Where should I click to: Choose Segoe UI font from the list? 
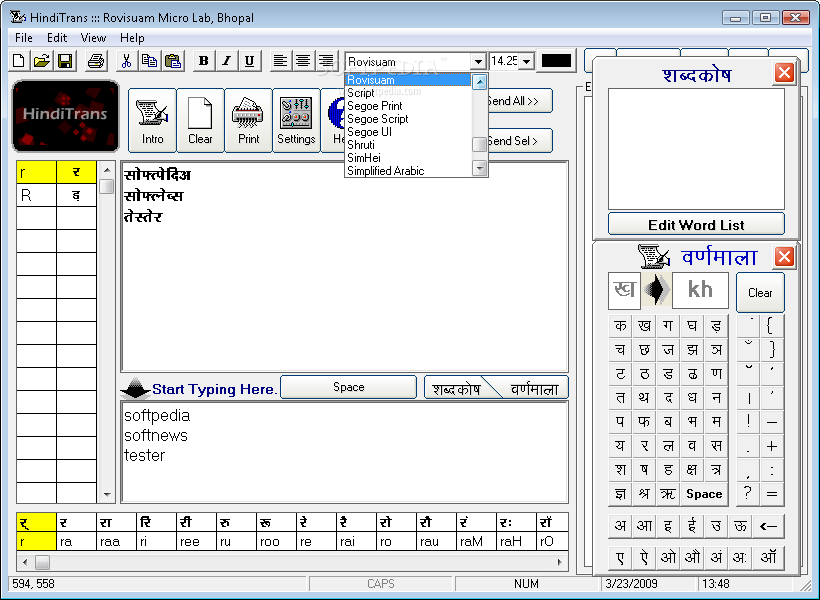click(x=408, y=132)
